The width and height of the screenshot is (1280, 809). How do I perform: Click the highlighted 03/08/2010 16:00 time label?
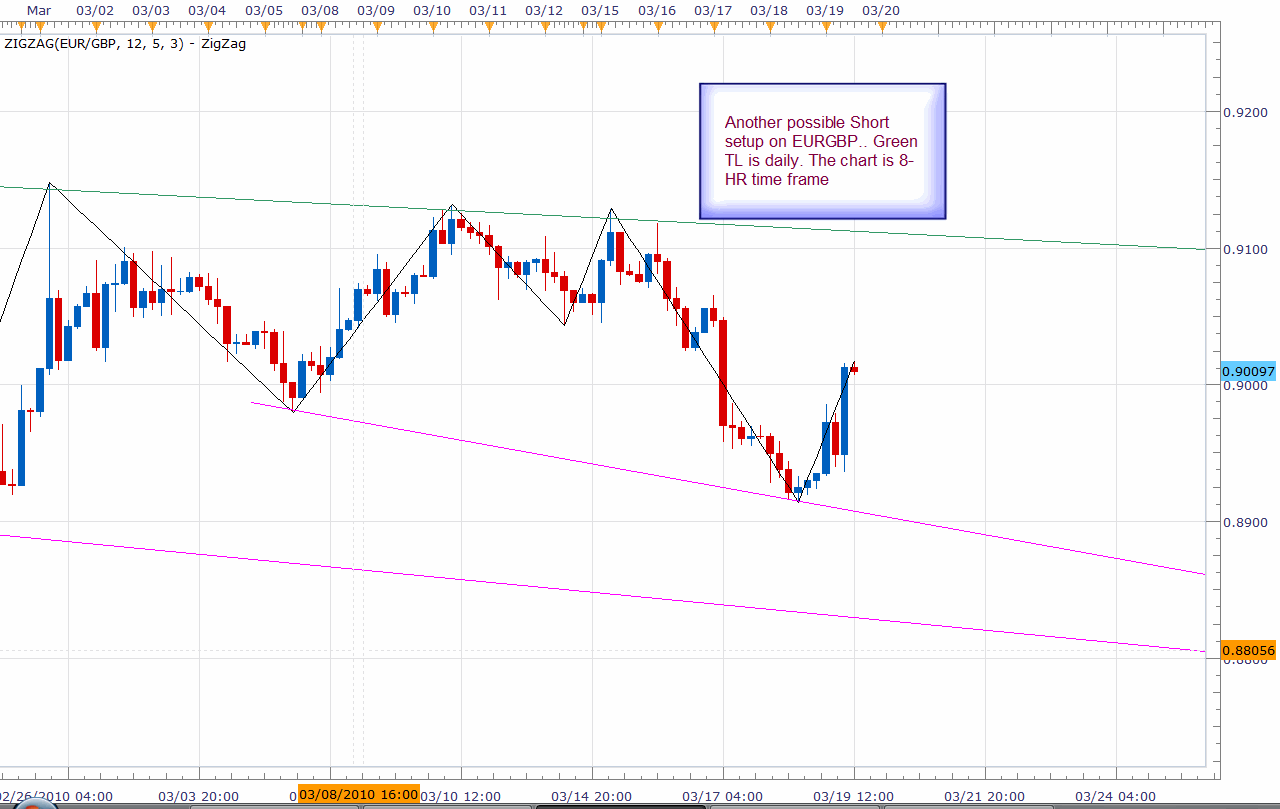pos(357,795)
